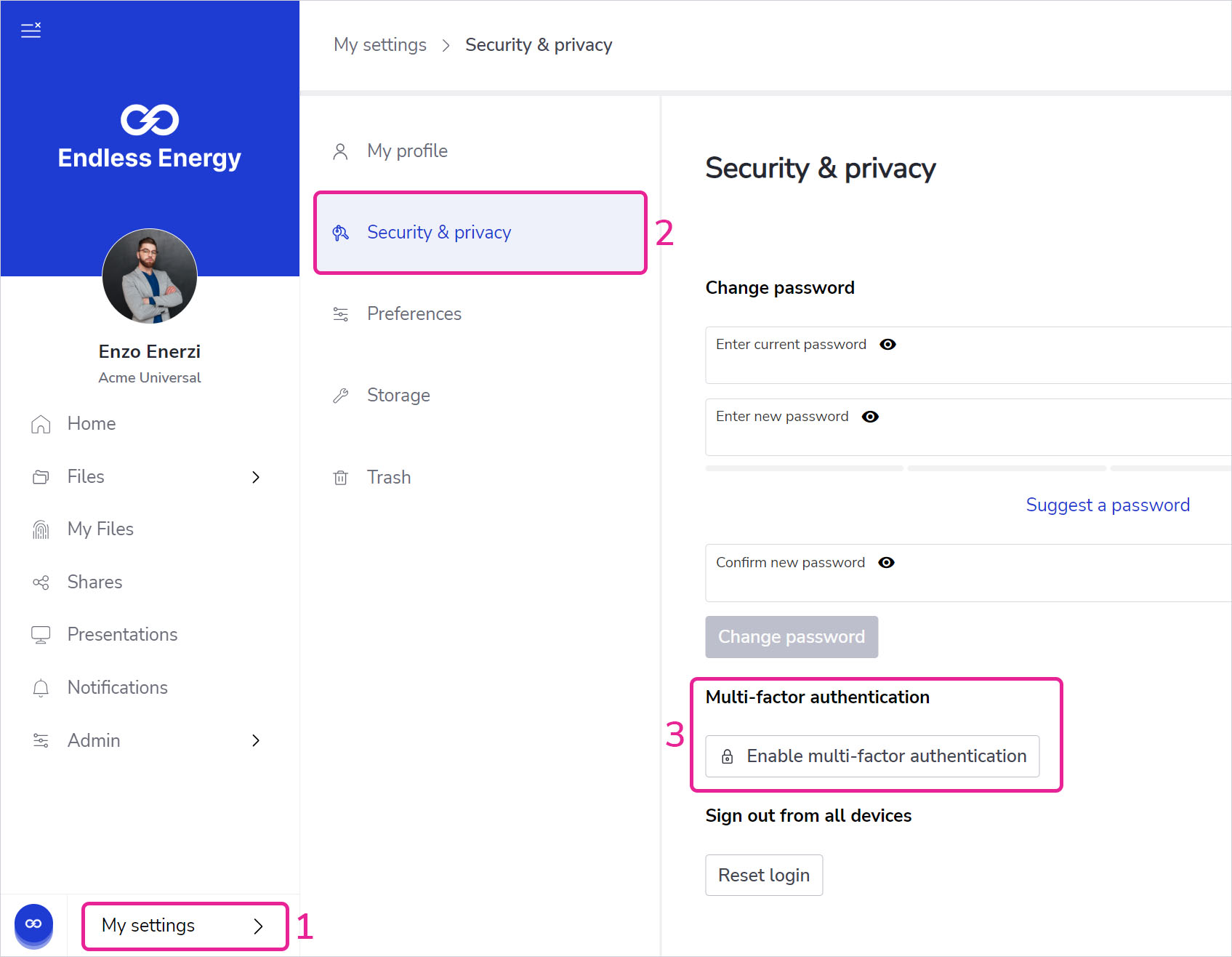Click the Home icon in sidebar

pos(41,423)
